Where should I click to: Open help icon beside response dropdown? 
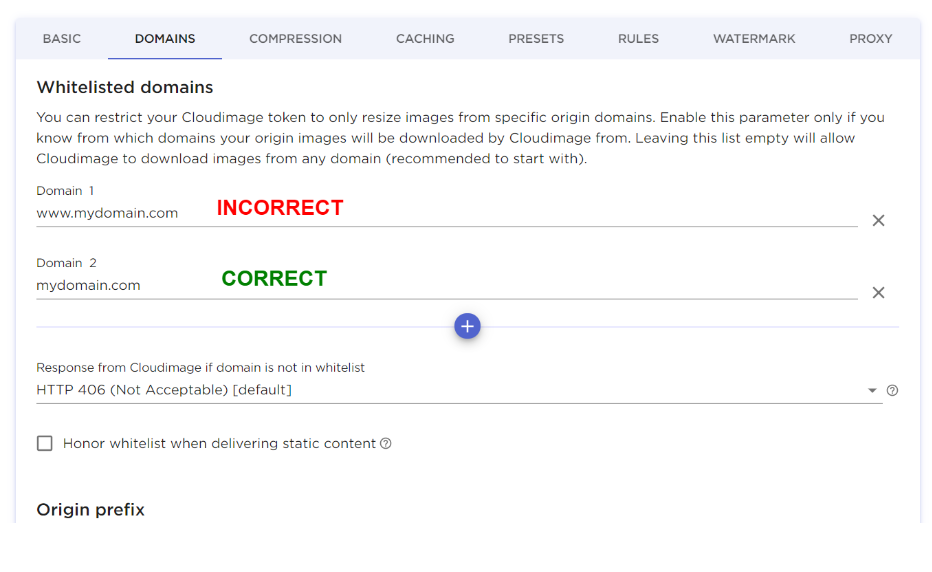893,390
